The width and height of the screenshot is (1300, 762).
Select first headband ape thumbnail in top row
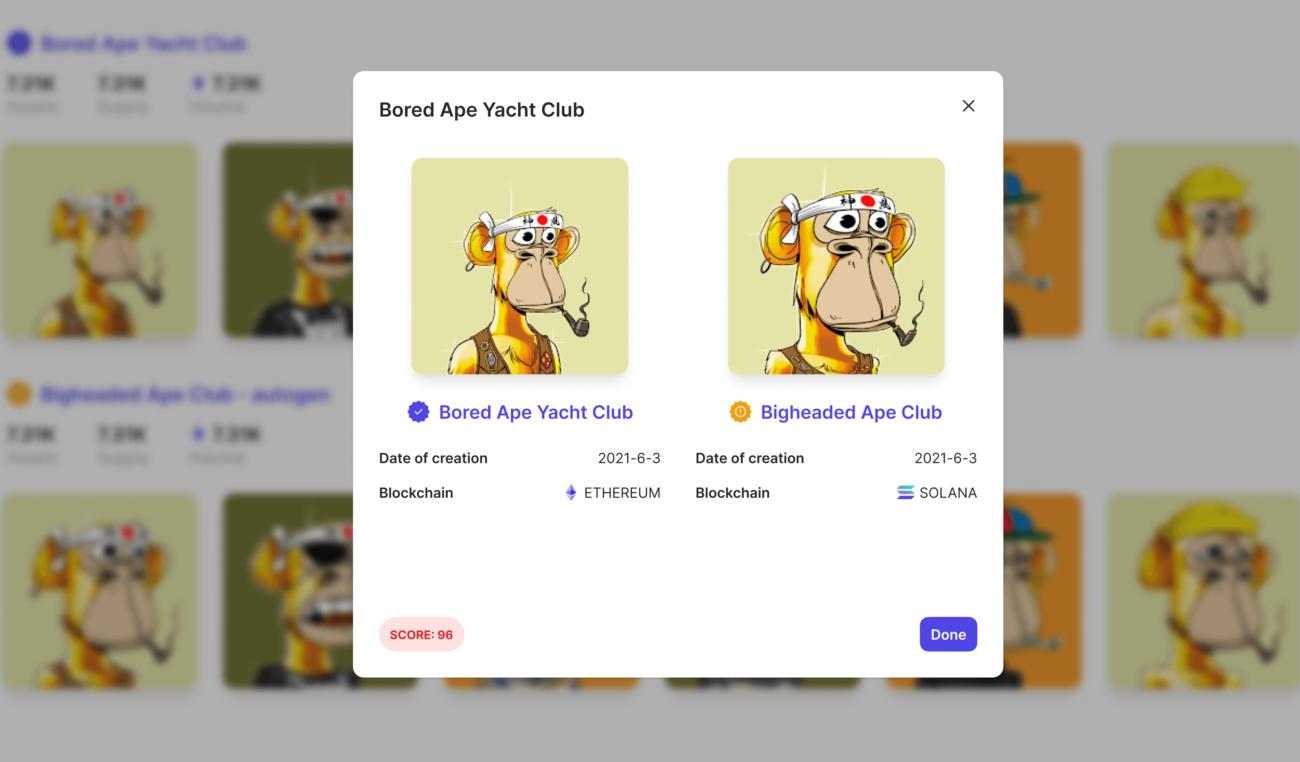coord(99,240)
